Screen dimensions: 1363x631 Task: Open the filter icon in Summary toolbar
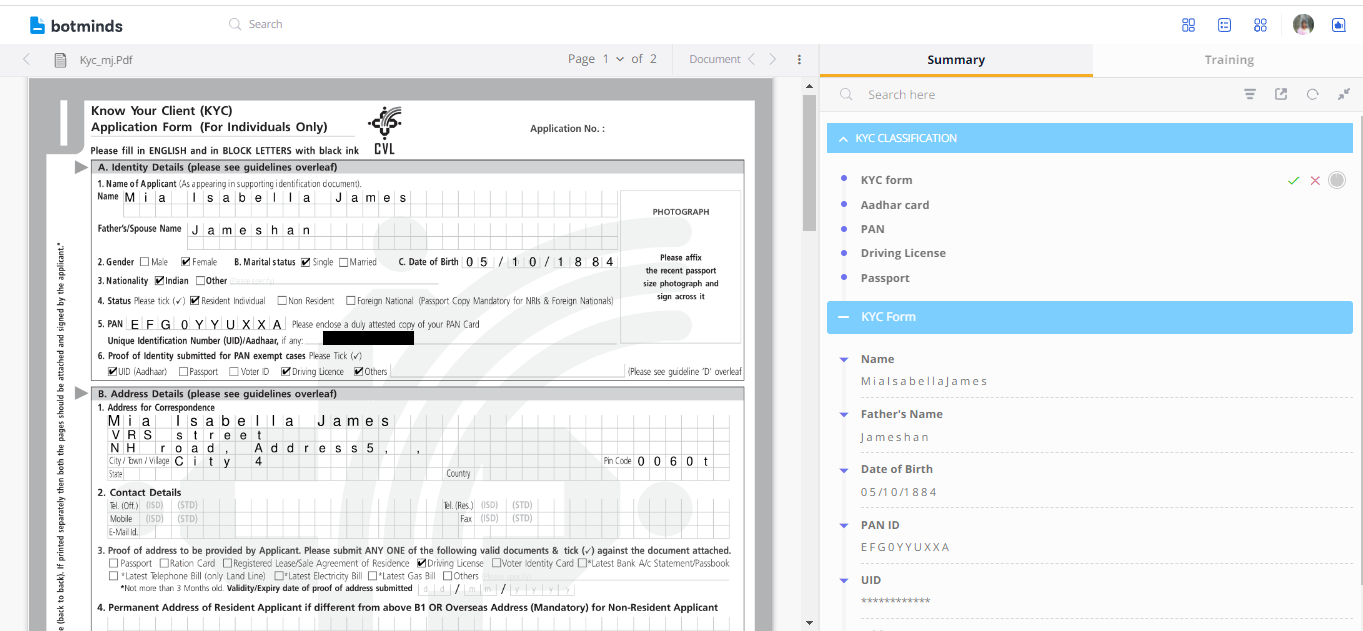1250,94
